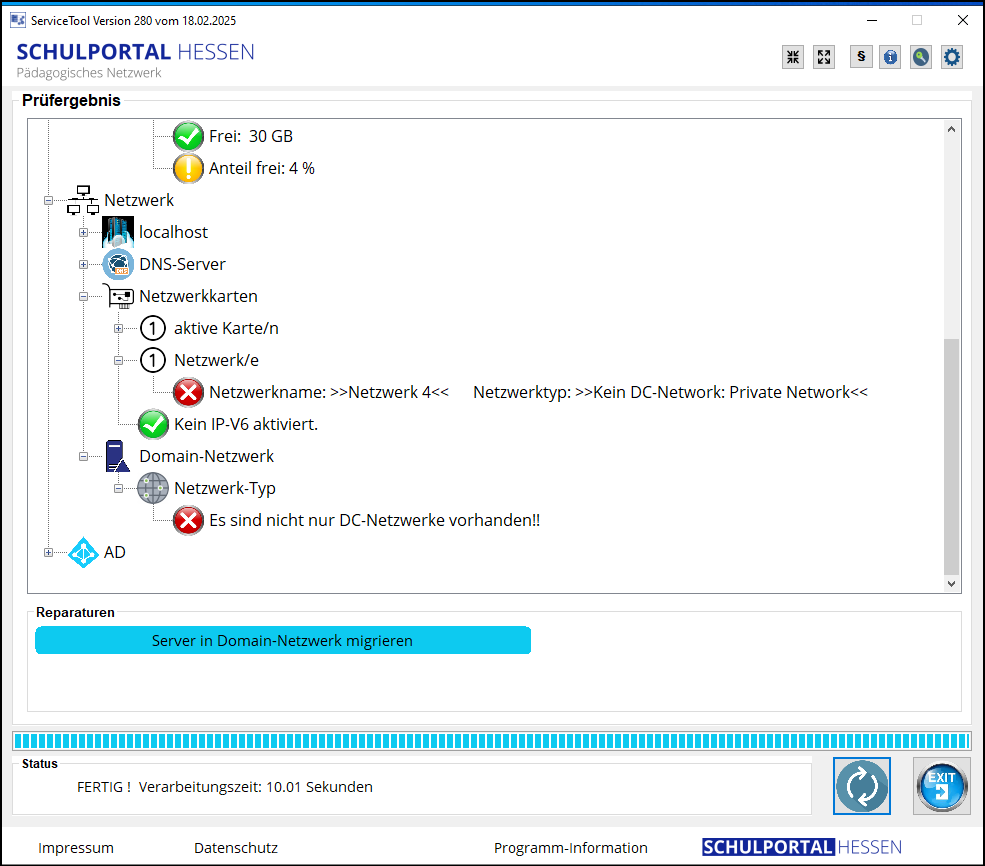Click the SCHULPORTAL HESSEN header logo

[x=135, y=52]
